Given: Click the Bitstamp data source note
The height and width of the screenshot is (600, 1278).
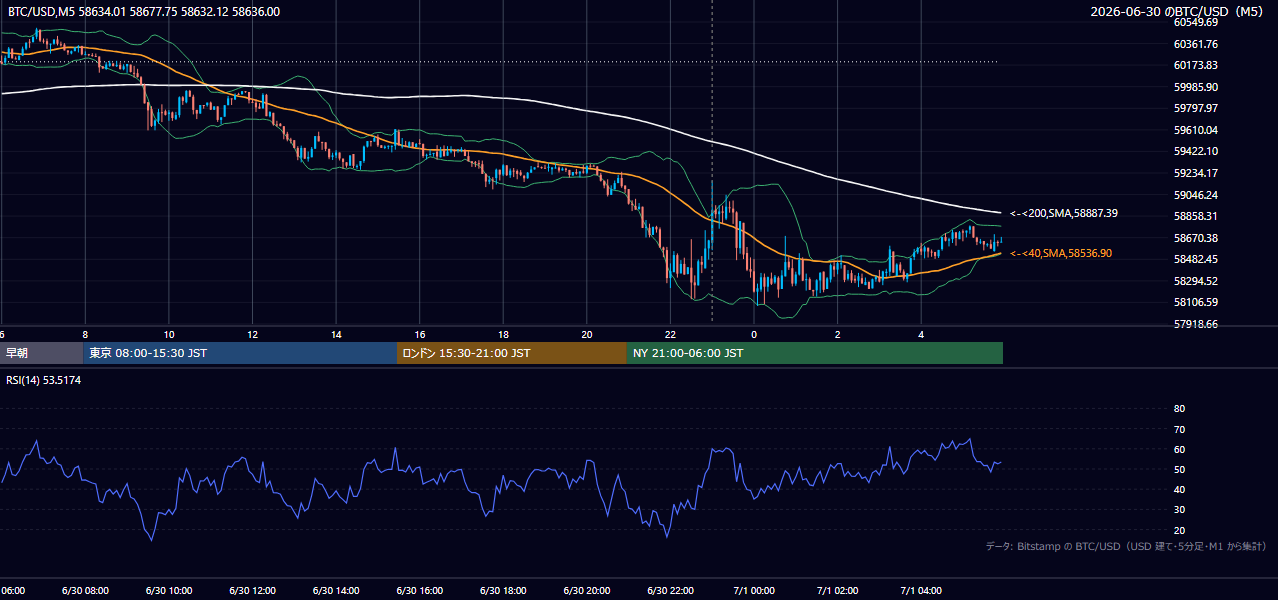Looking at the screenshot, I should click(x=1126, y=546).
